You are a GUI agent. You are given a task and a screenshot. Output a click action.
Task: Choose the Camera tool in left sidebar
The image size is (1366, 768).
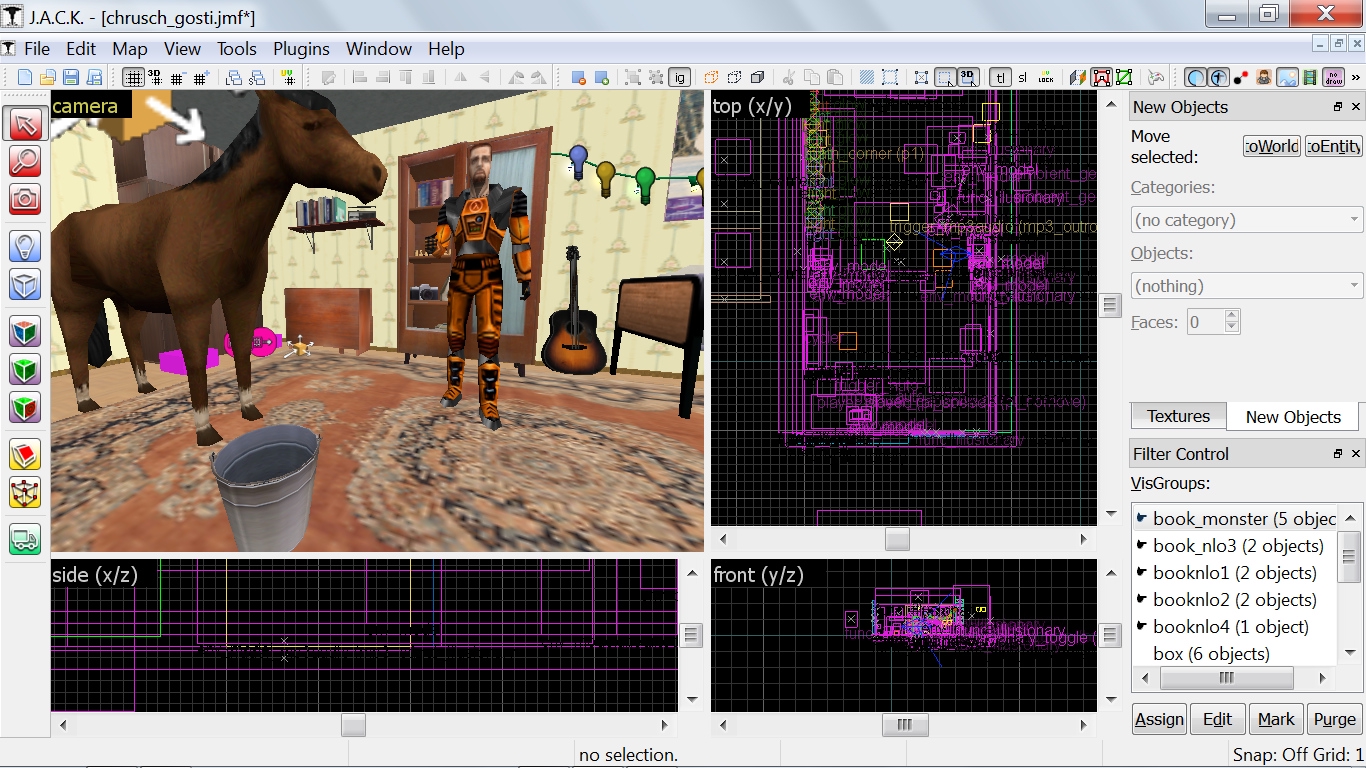(25, 198)
